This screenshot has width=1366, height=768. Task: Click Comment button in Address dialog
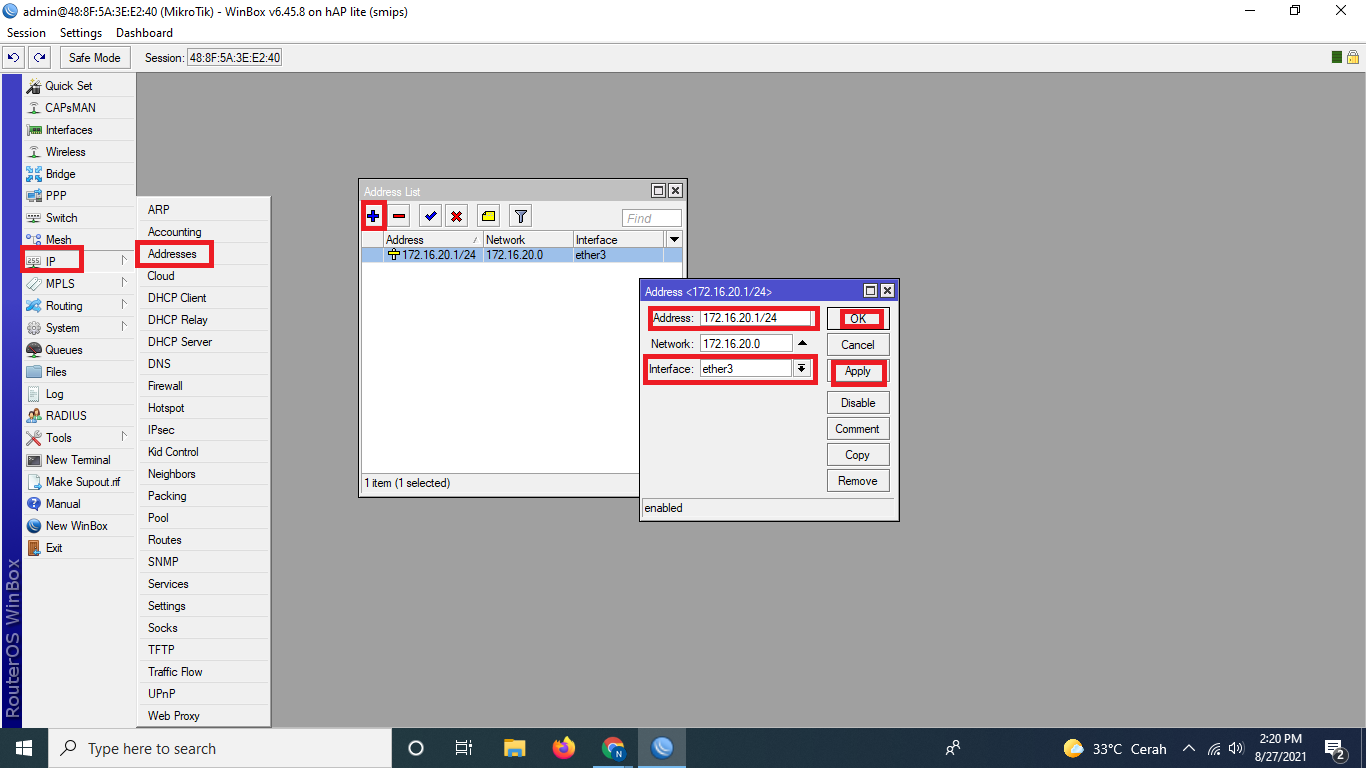click(x=858, y=429)
